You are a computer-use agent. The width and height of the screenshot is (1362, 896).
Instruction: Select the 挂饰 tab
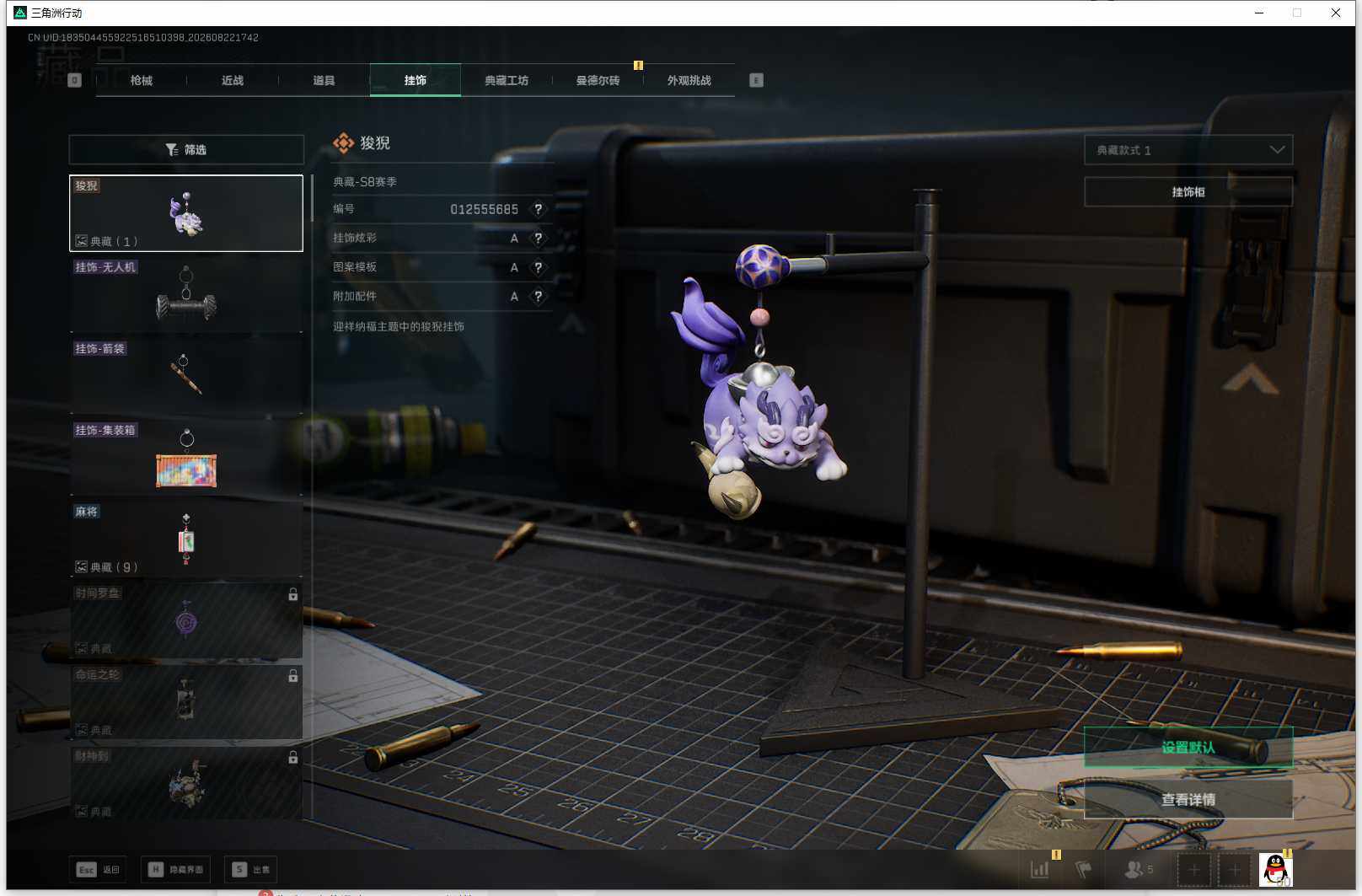pos(416,80)
